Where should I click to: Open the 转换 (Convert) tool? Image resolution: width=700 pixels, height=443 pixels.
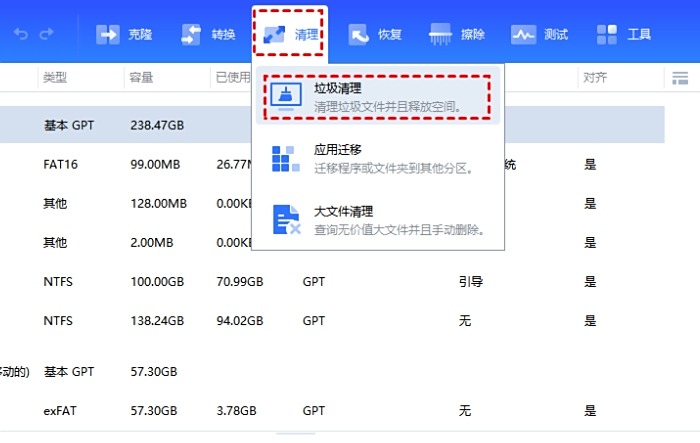208,35
